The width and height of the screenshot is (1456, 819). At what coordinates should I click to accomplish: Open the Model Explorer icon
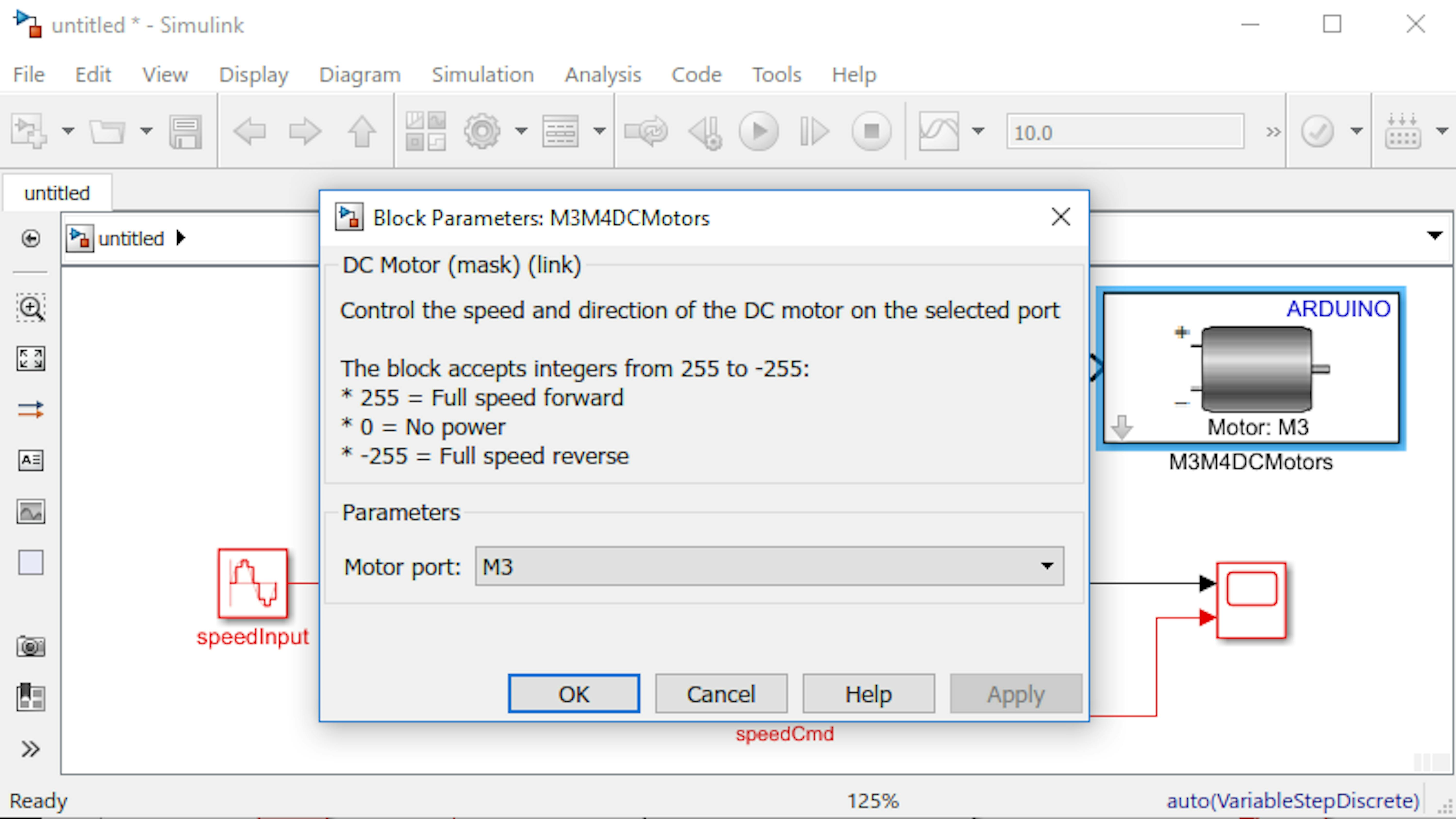click(x=560, y=132)
